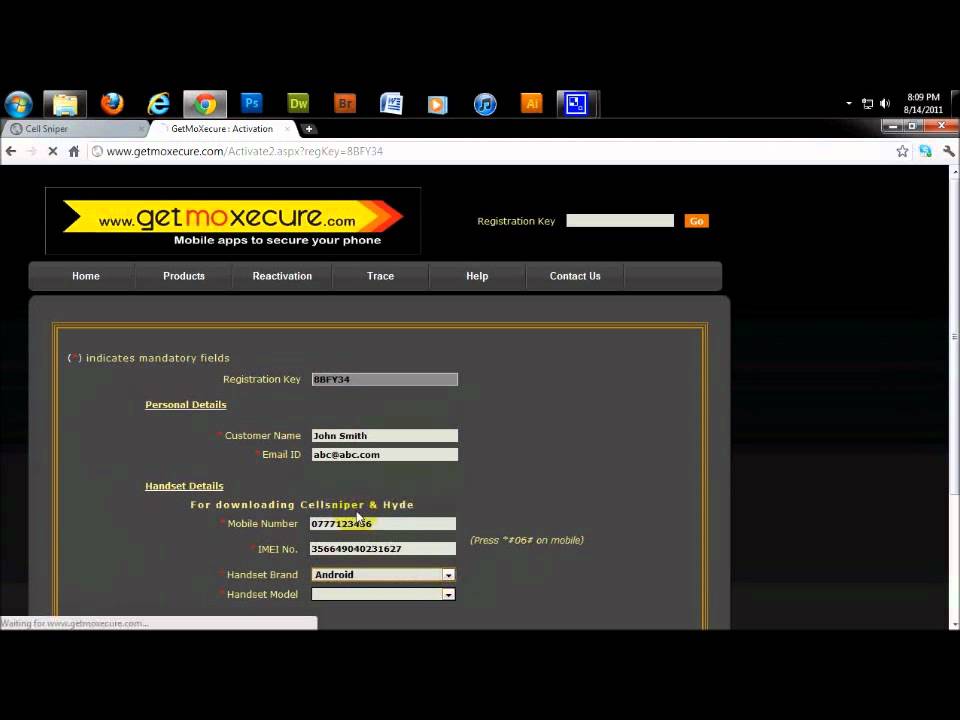Open the blue screen recorder taskbar icon
The width and height of the screenshot is (960, 720).
point(577,103)
